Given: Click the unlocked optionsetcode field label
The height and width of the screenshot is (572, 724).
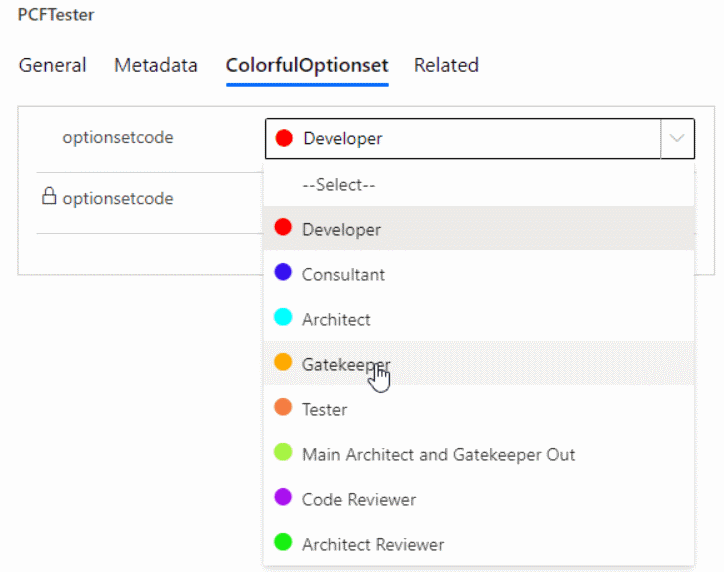Looking at the screenshot, I should point(118,138).
